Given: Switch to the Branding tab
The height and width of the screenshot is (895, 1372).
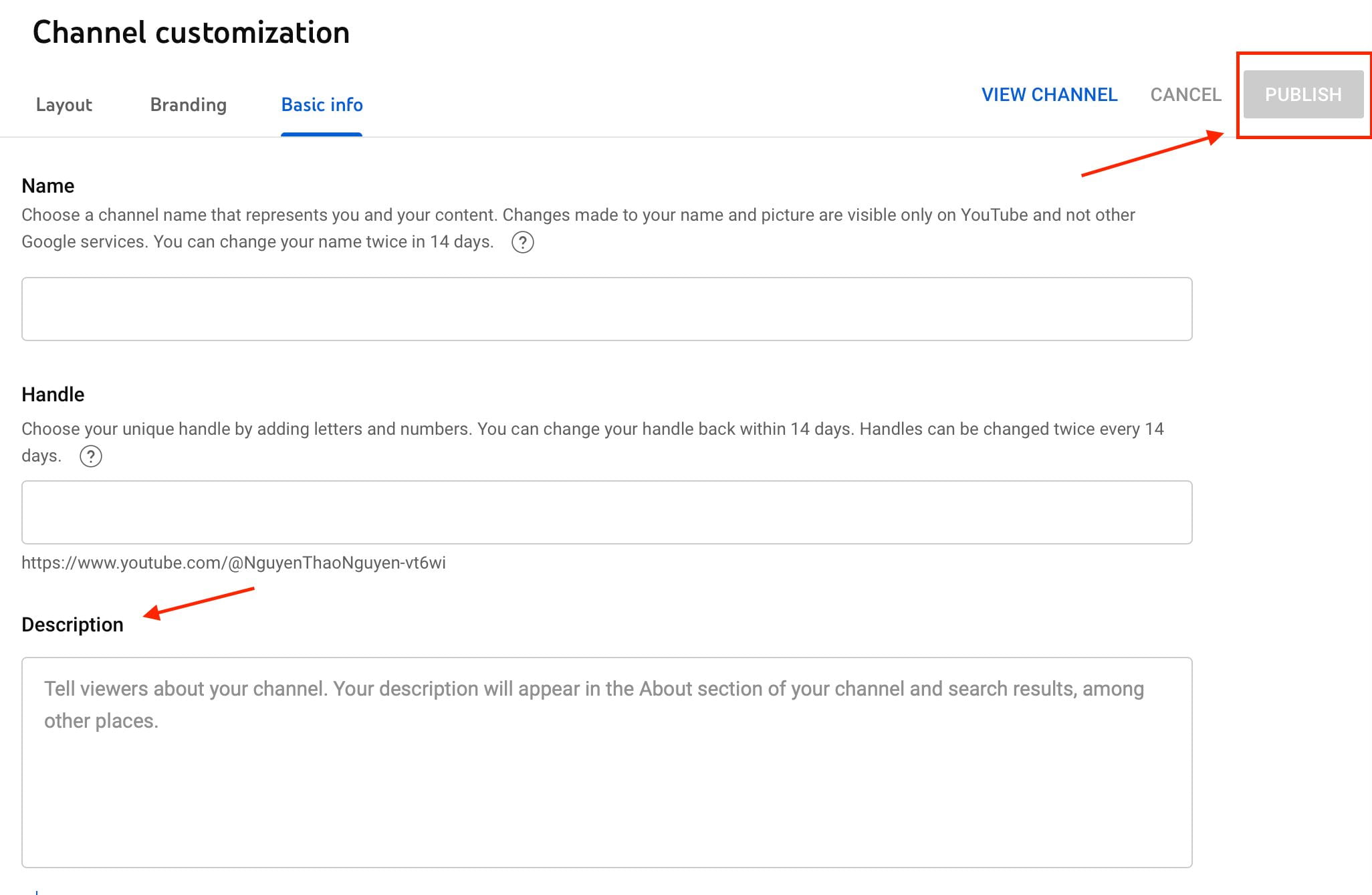Looking at the screenshot, I should 189,105.
